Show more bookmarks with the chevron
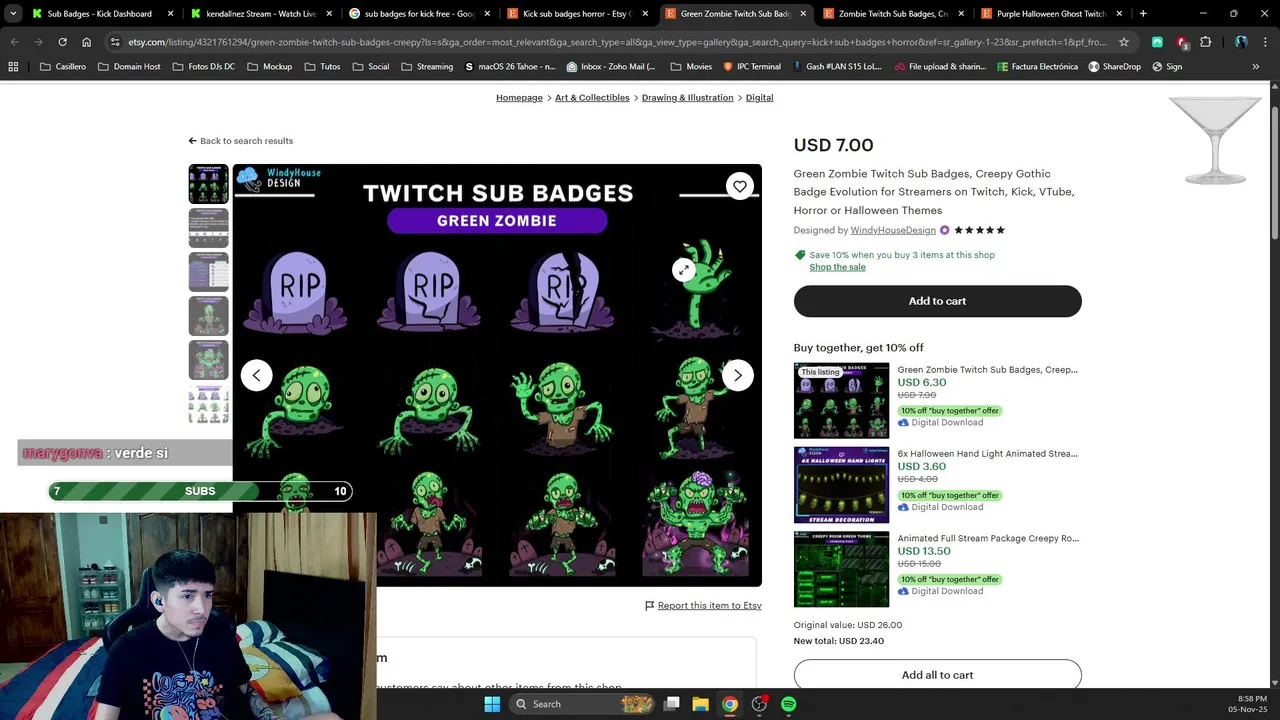Image resolution: width=1280 pixels, height=720 pixels. [1256, 66]
